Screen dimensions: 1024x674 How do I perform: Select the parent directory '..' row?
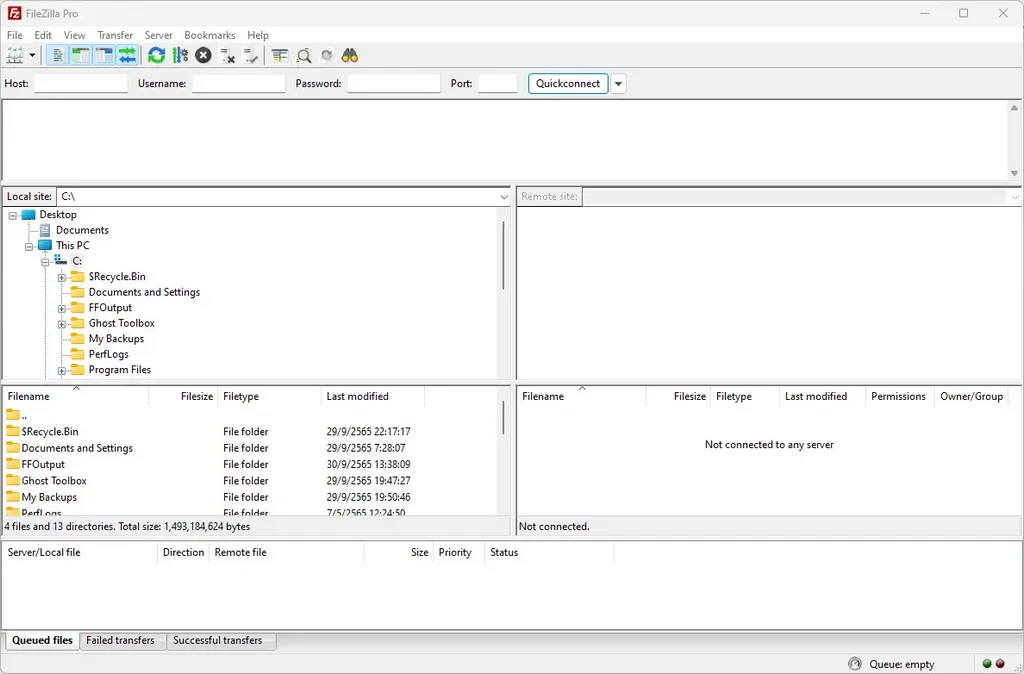coord(251,415)
